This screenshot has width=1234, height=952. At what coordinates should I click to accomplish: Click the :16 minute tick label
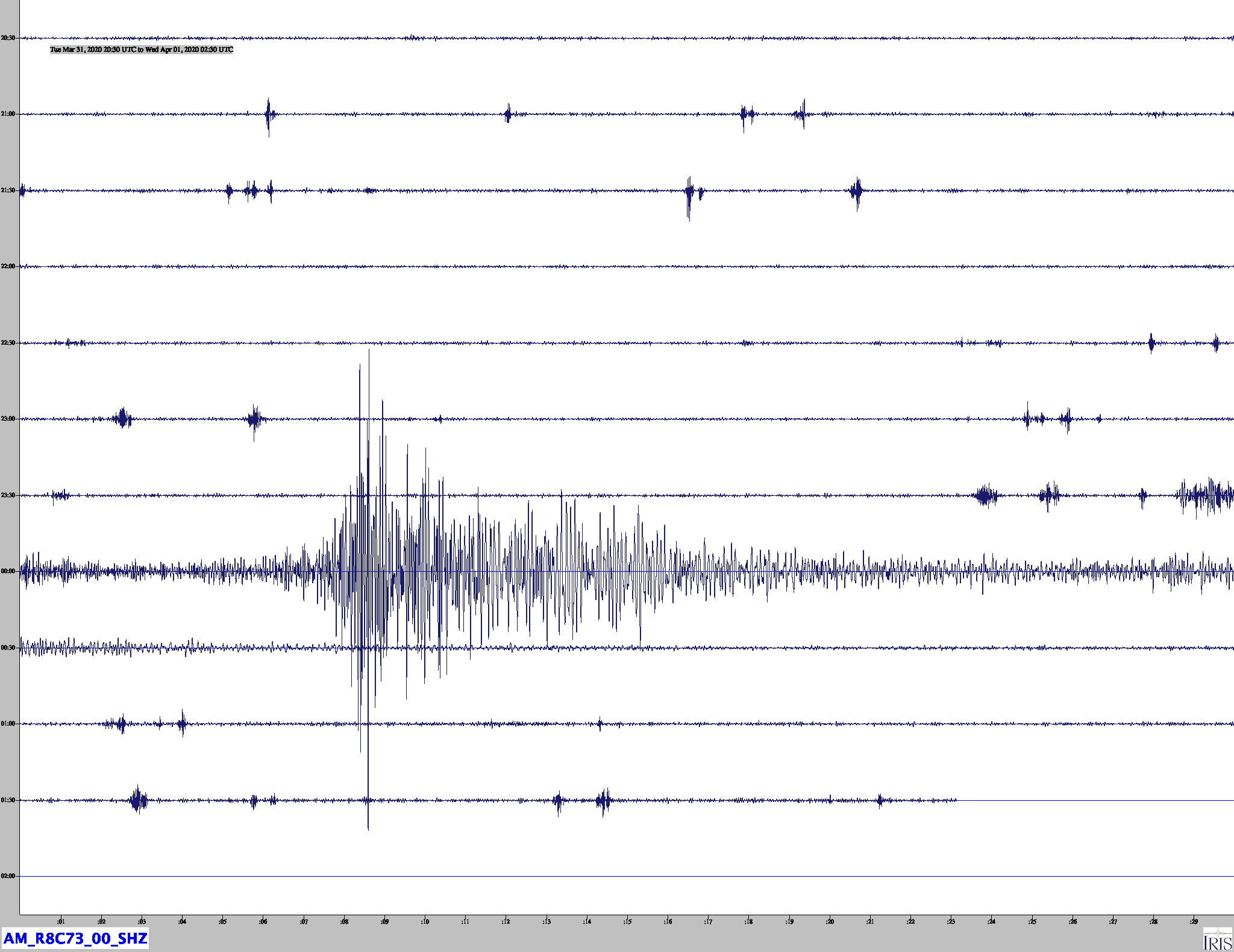click(668, 921)
